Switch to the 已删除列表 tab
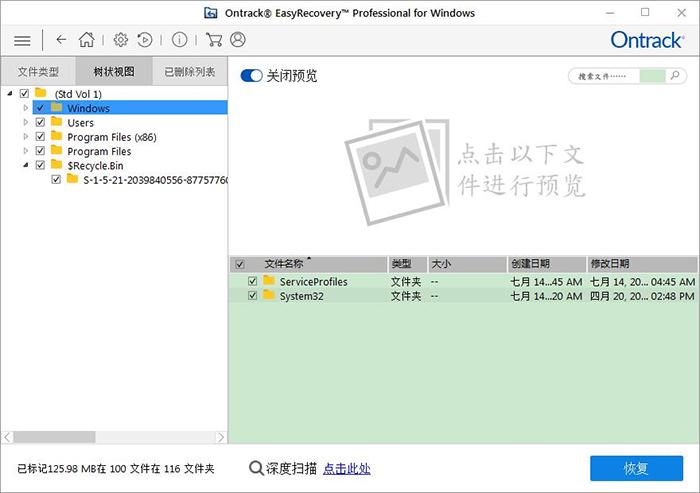 [190, 71]
